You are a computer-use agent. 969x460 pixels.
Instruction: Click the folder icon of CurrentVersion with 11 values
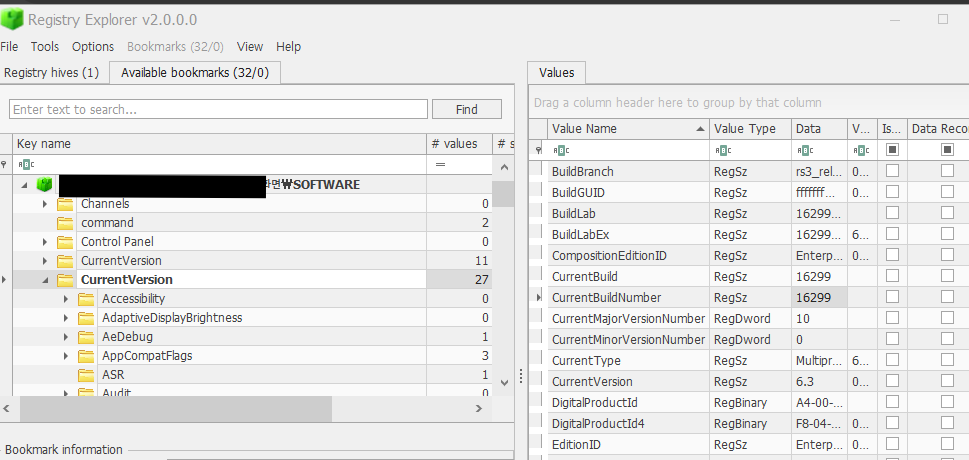tap(65, 261)
